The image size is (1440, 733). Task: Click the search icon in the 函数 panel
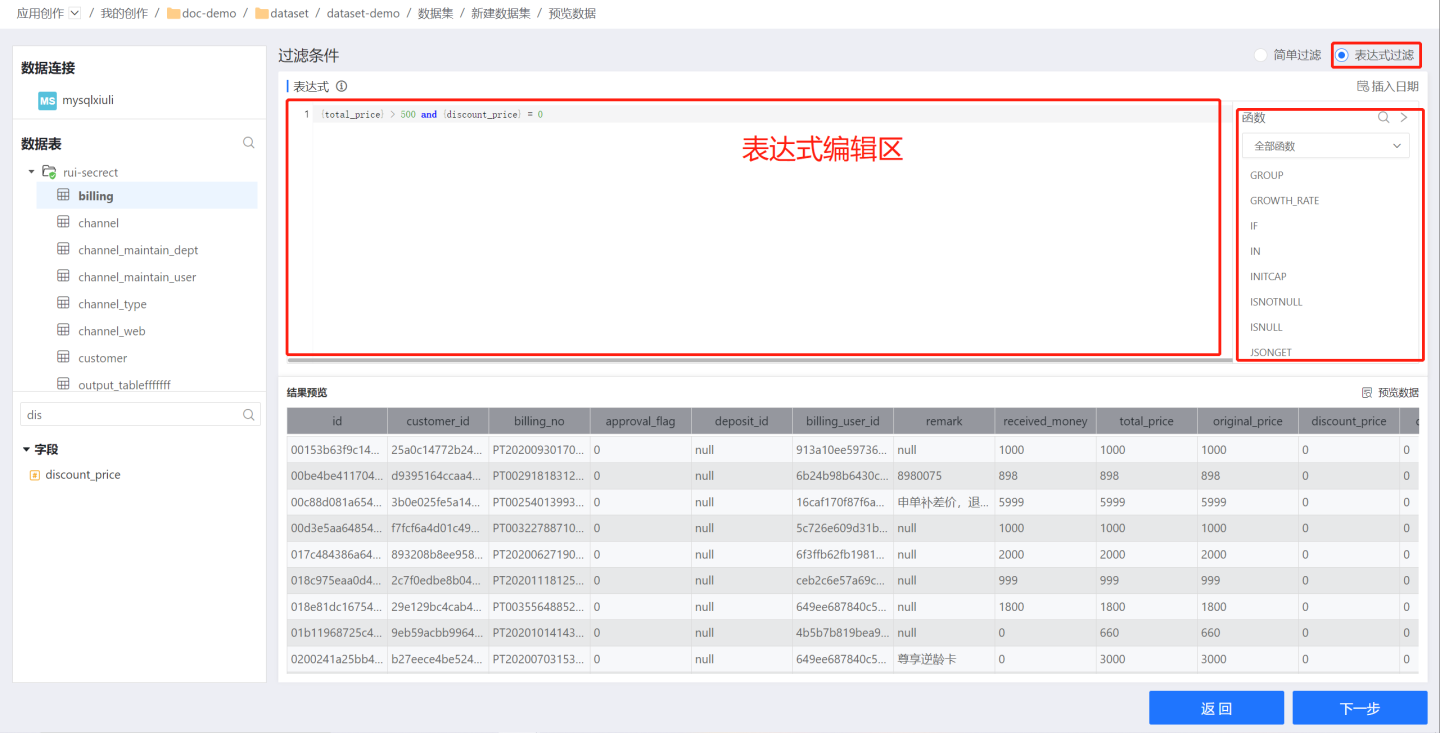coord(1384,117)
